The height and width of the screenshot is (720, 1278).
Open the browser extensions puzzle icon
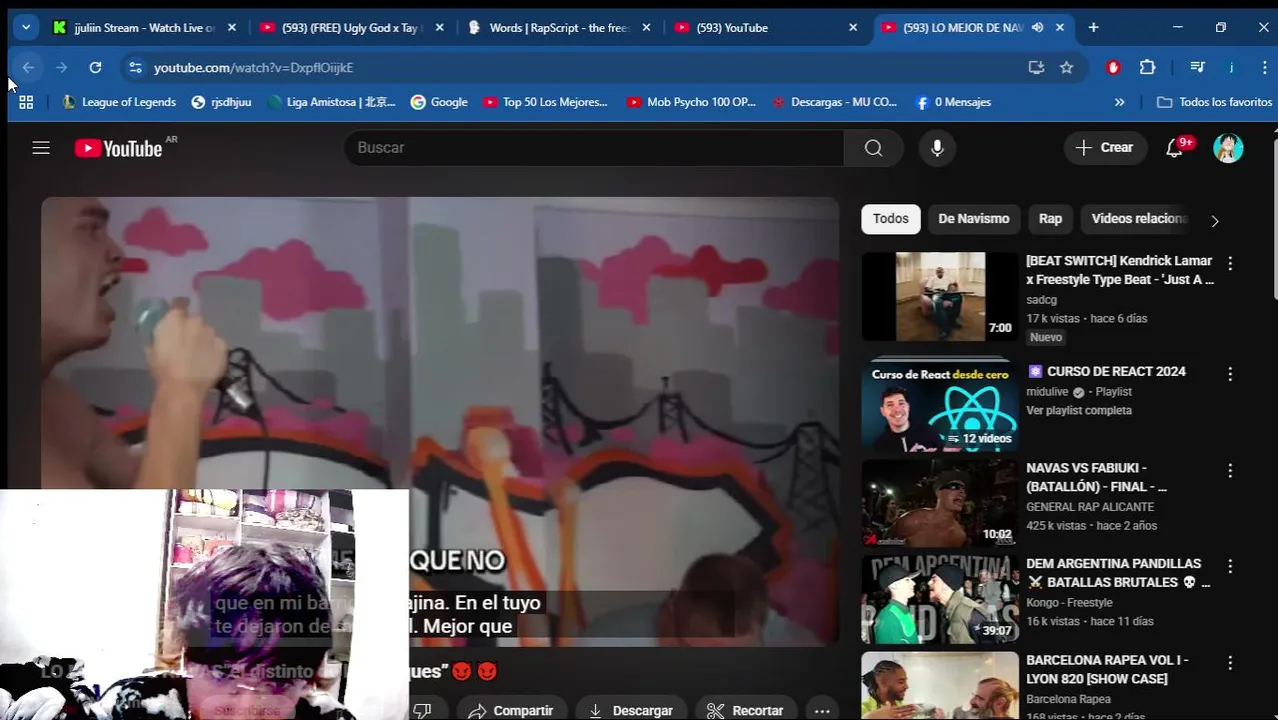coord(1147,67)
